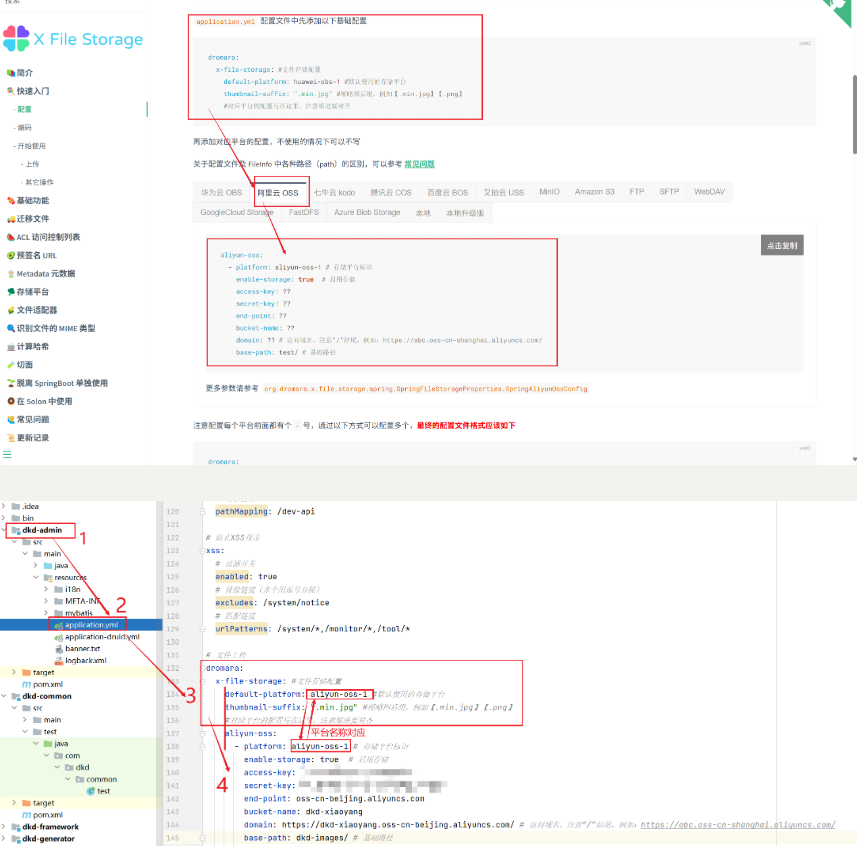The height and width of the screenshot is (846, 857).
Task: Fold the dromara block at line 132
Action: [202, 668]
